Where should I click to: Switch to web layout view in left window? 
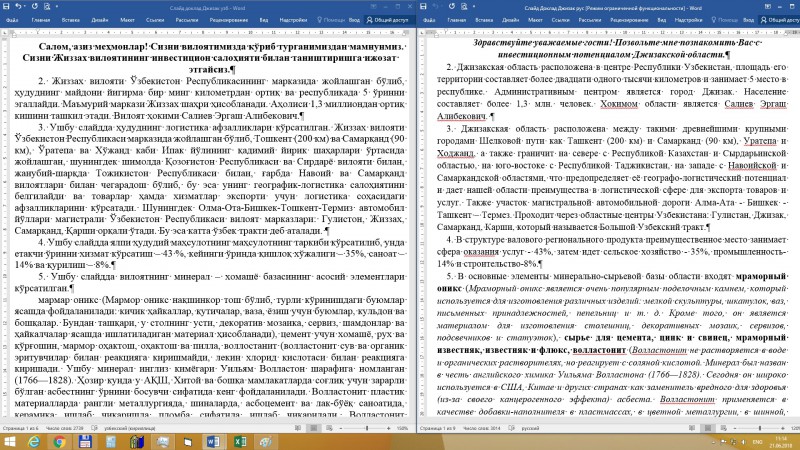(x=329, y=428)
